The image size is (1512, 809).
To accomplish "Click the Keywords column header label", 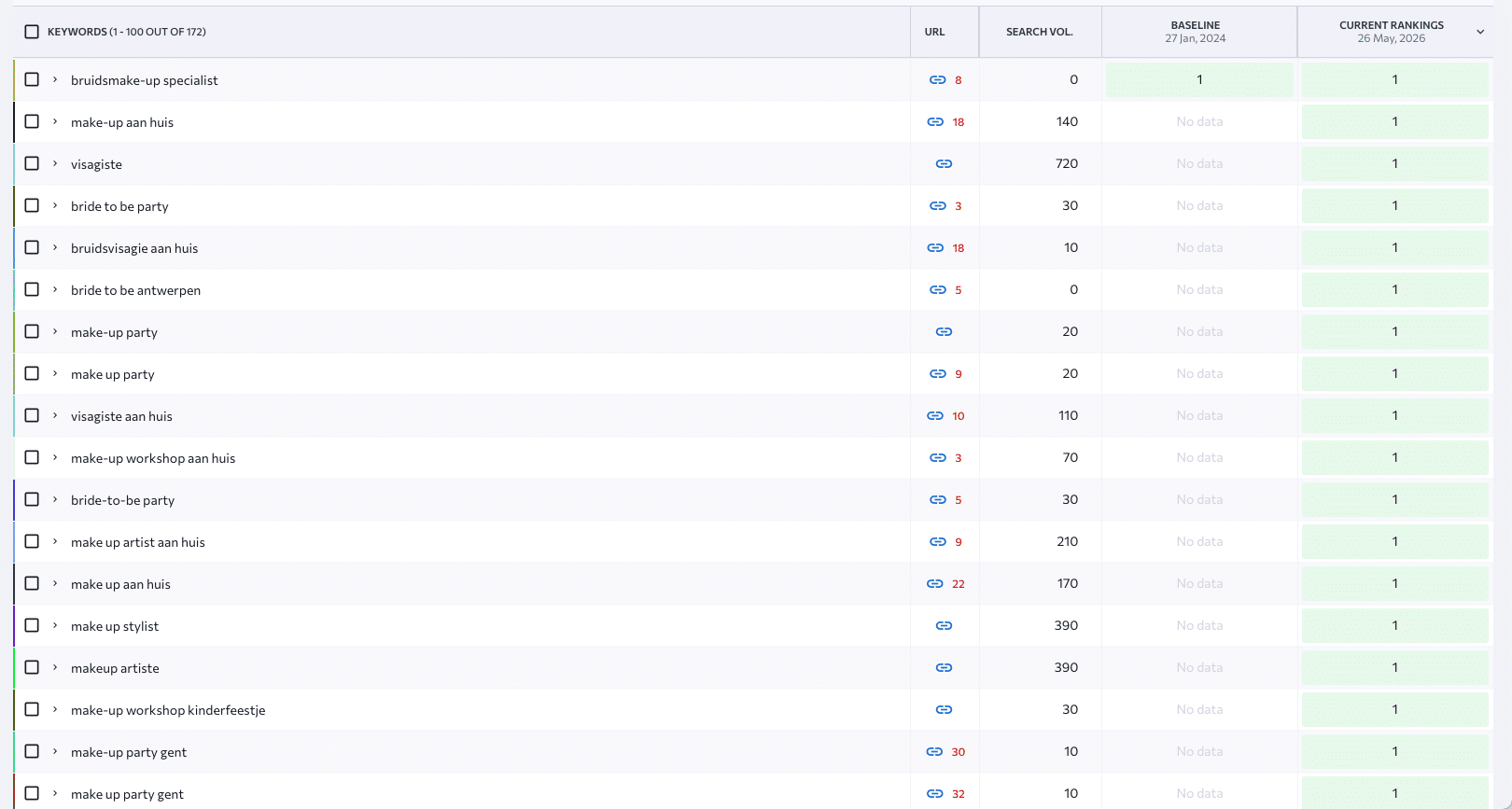I will pyautogui.click(x=127, y=32).
